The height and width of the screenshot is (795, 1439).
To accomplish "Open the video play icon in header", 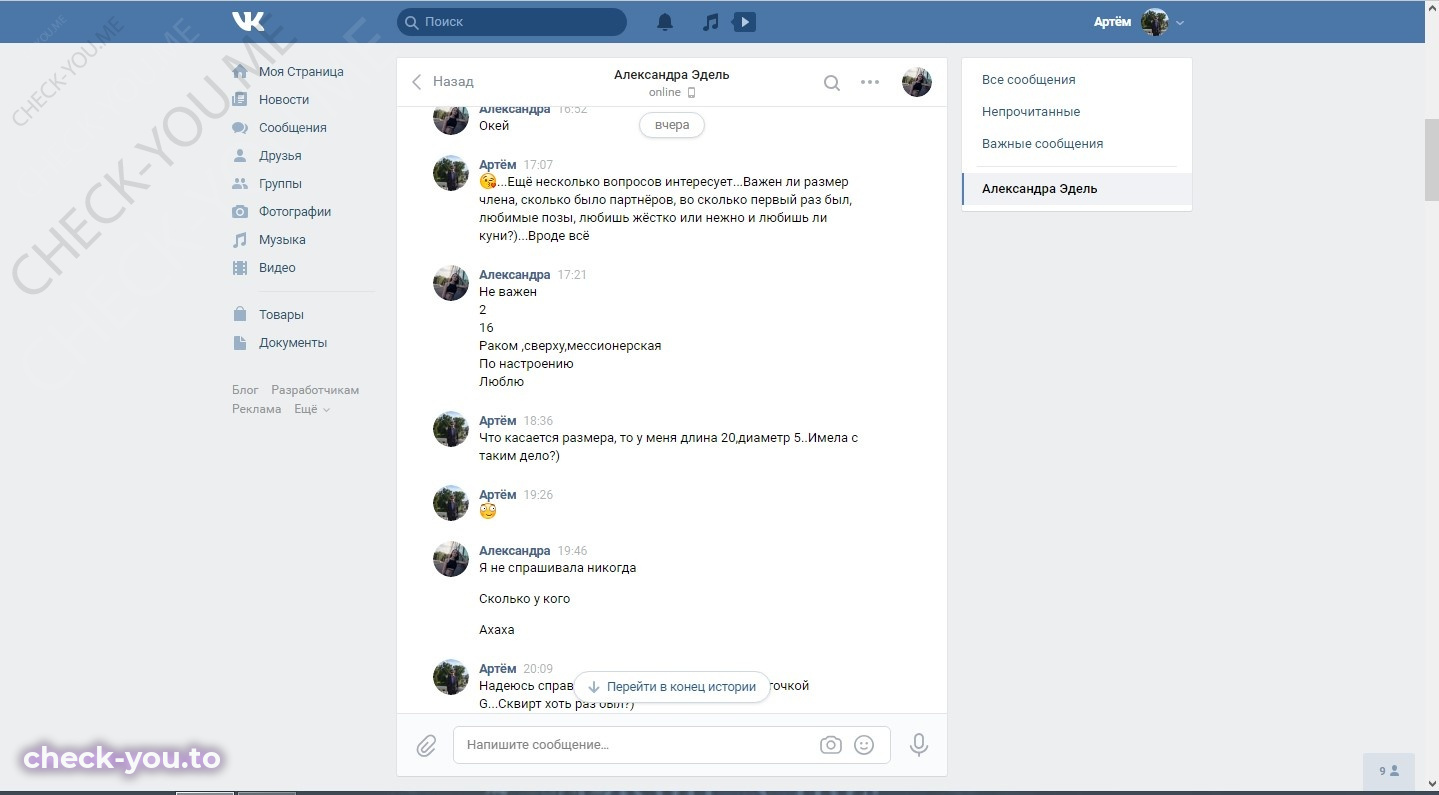I will 744,21.
